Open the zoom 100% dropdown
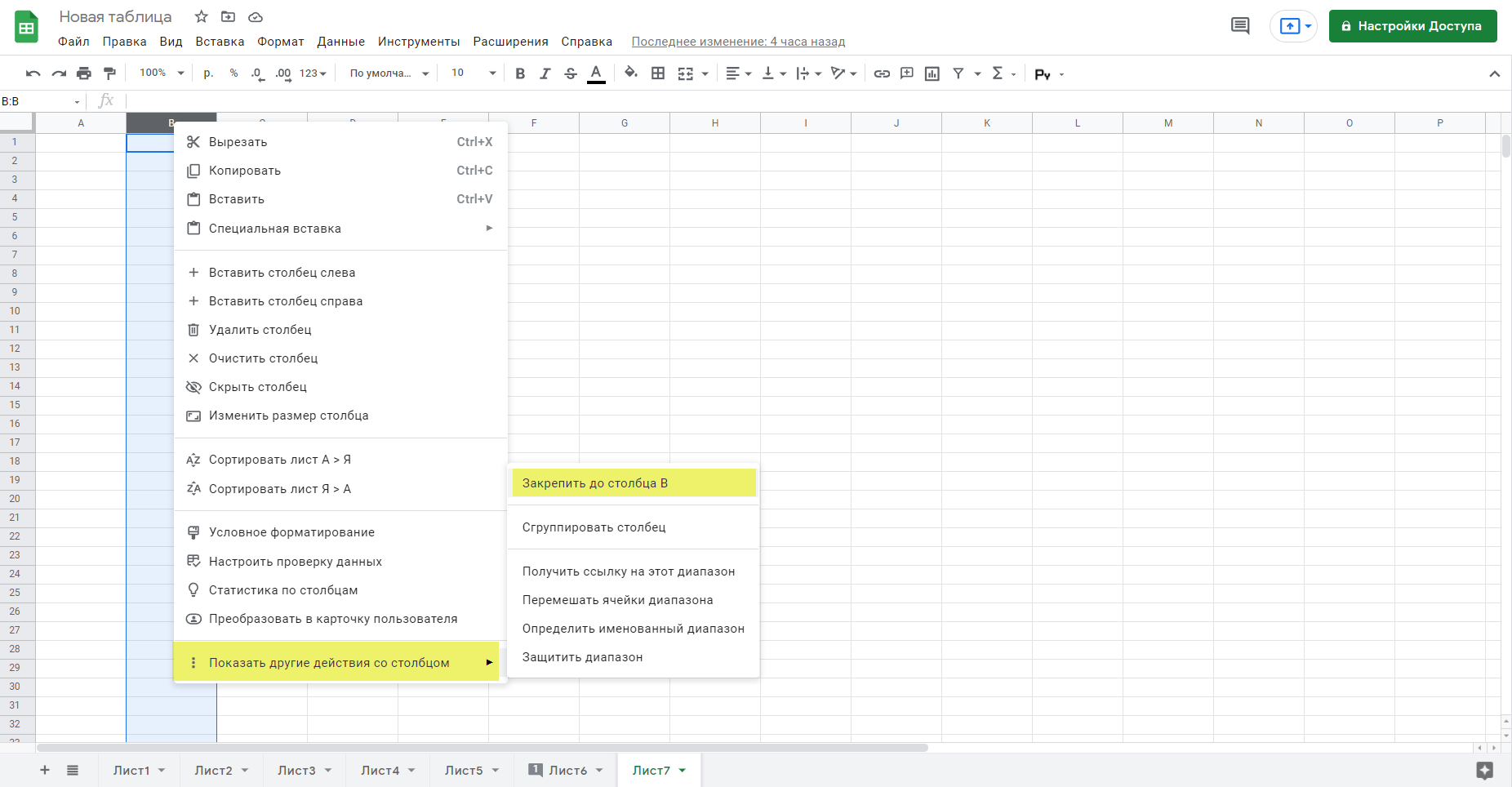 click(x=162, y=73)
